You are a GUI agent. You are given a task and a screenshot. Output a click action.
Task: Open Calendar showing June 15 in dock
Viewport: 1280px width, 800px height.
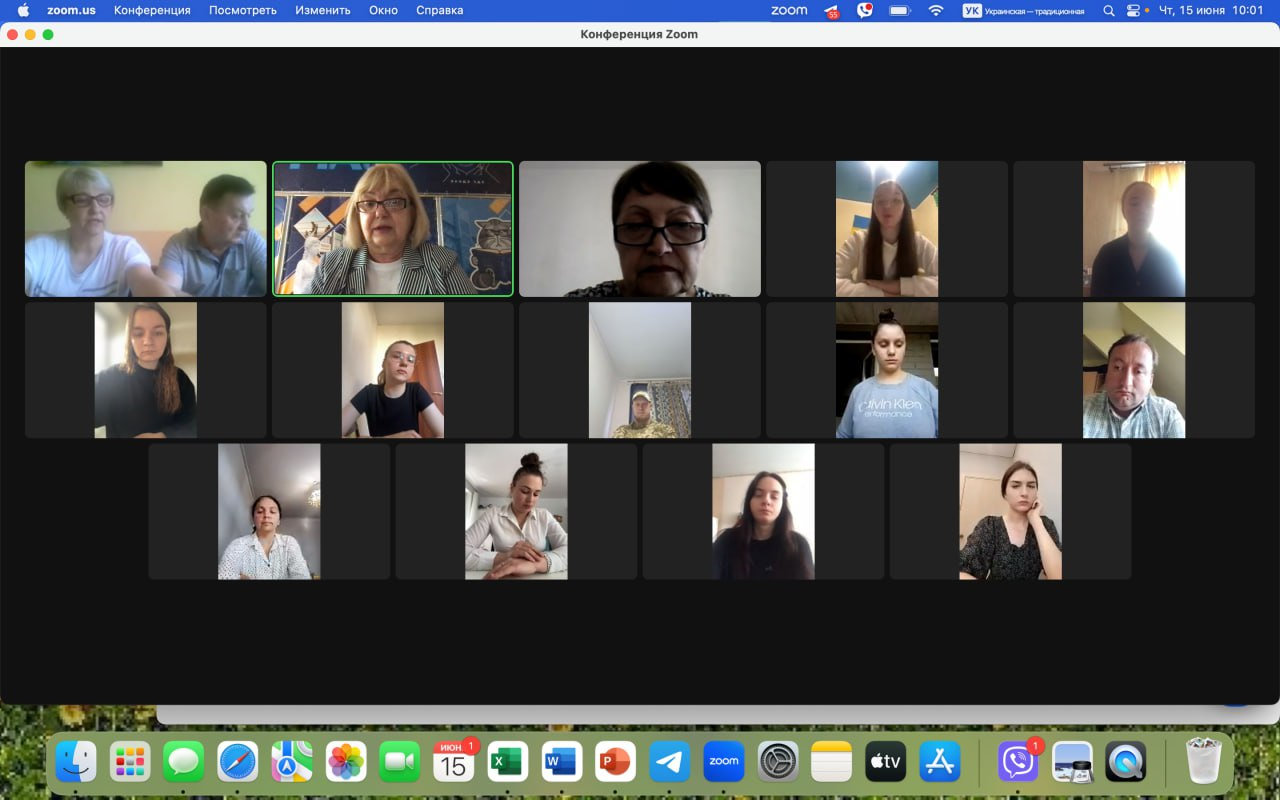click(454, 762)
